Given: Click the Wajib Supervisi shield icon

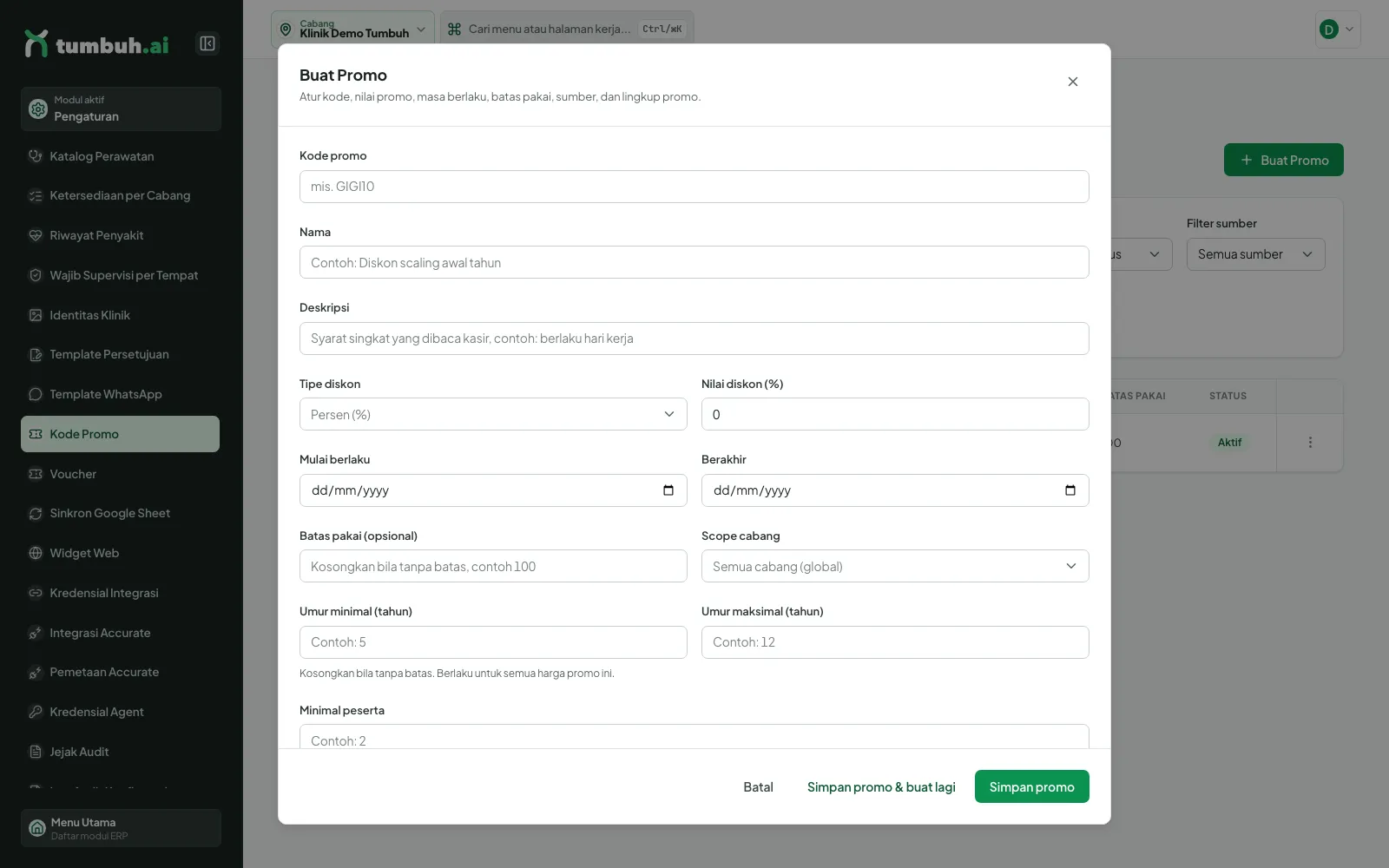Looking at the screenshot, I should tap(36, 275).
